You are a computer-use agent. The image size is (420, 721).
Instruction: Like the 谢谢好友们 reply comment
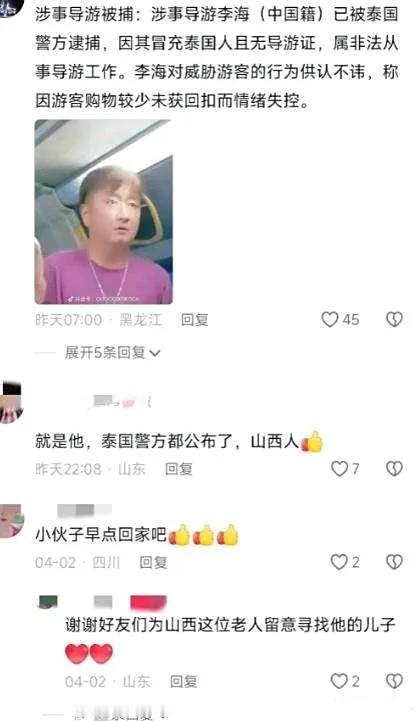pos(339,681)
